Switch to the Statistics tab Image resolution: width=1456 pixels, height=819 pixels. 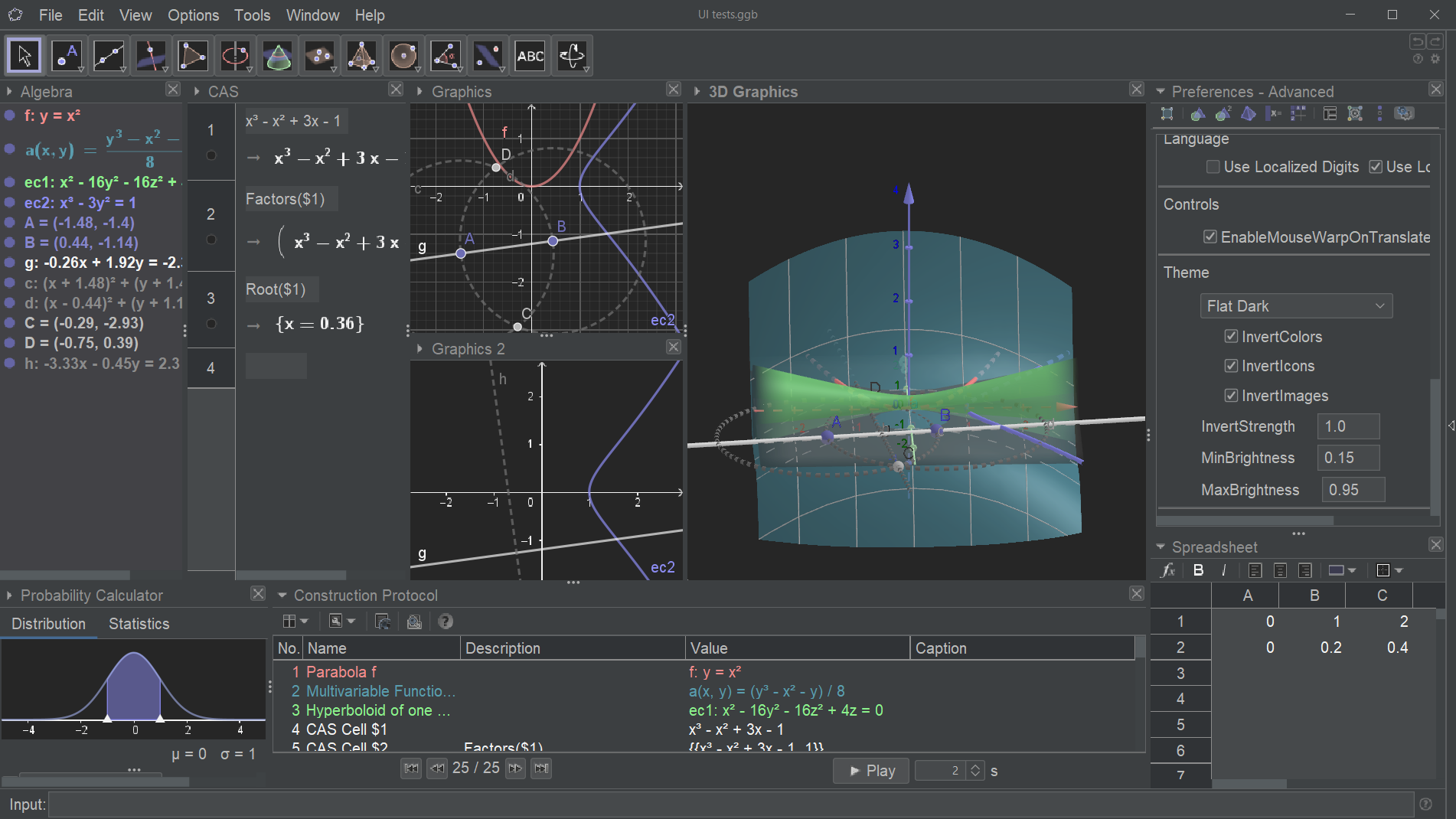click(139, 624)
